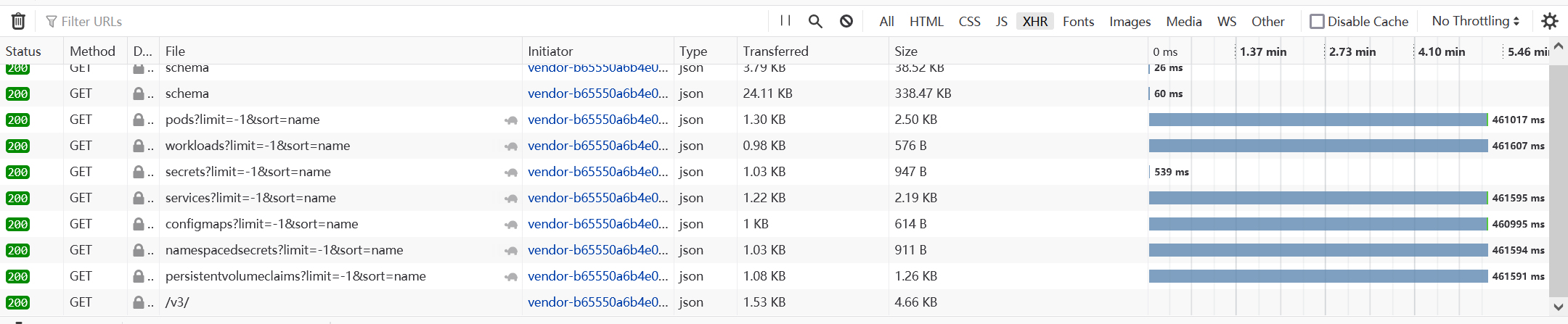The height and width of the screenshot is (324, 1568).
Task: Click services waterfall bar 461595 ms
Action: coord(1318,198)
